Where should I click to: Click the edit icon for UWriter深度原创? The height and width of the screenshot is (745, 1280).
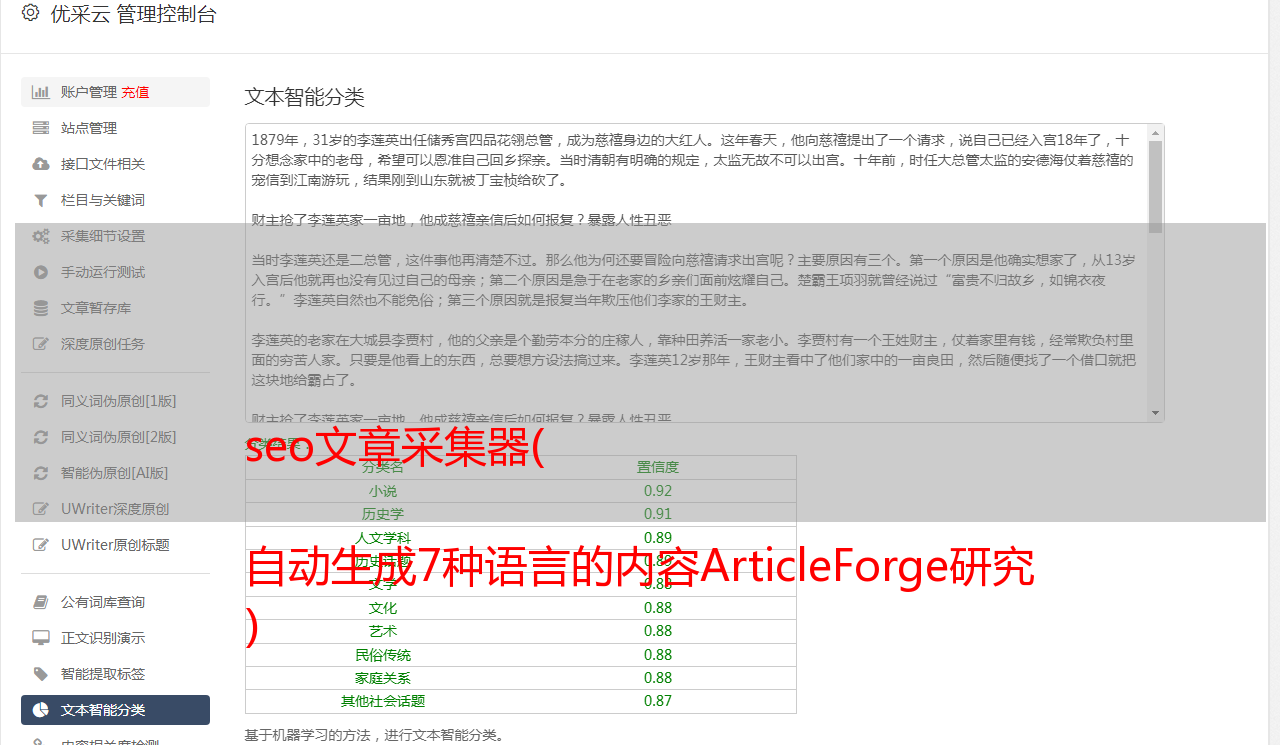(41, 509)
